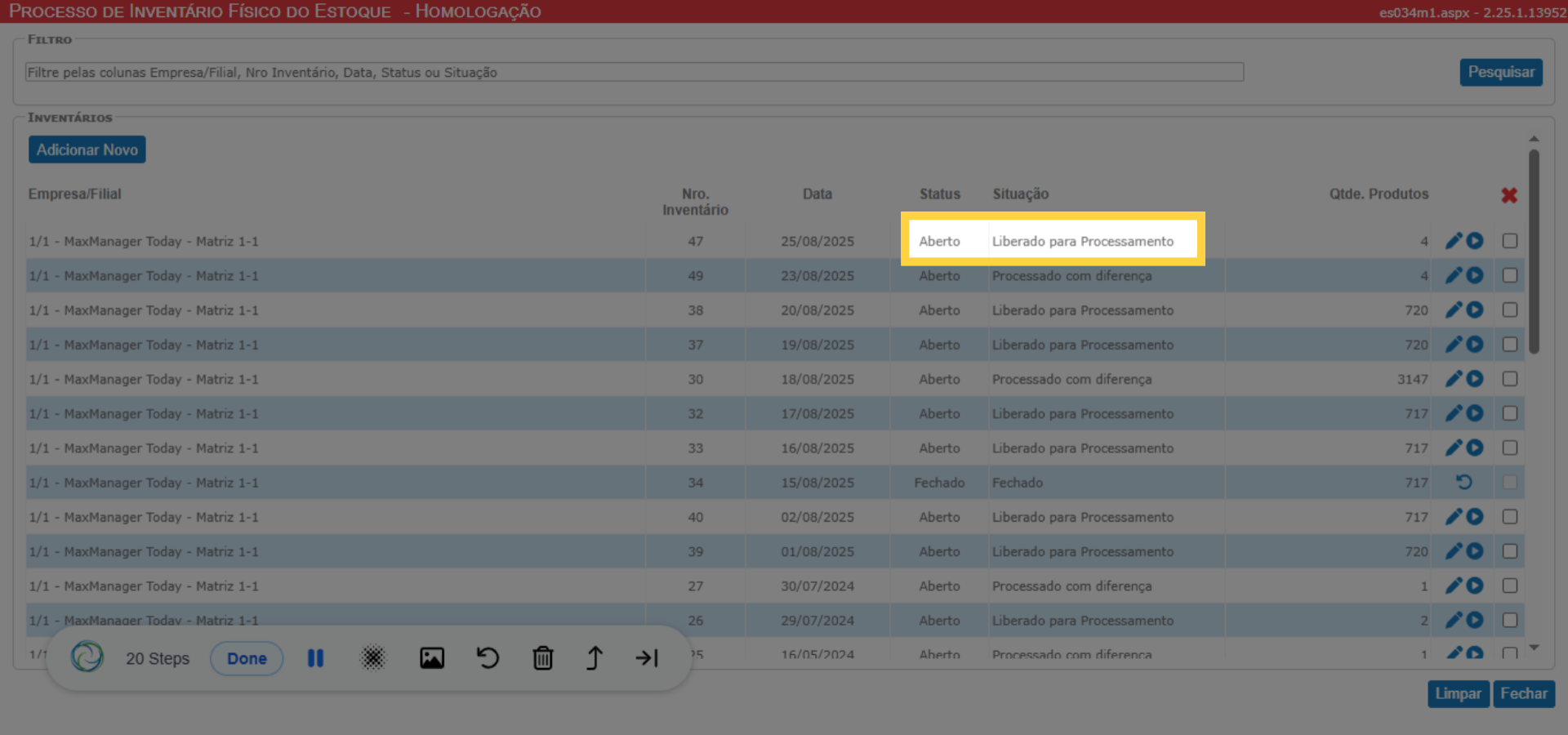
Task: Edit inventory 30 with pencil icon
Action: (x=1454, y=379)
